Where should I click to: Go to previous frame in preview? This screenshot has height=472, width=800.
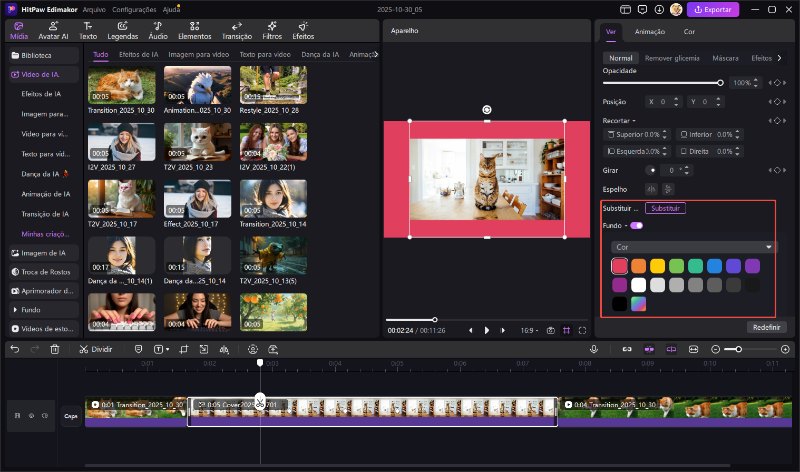tap(470, 331)
